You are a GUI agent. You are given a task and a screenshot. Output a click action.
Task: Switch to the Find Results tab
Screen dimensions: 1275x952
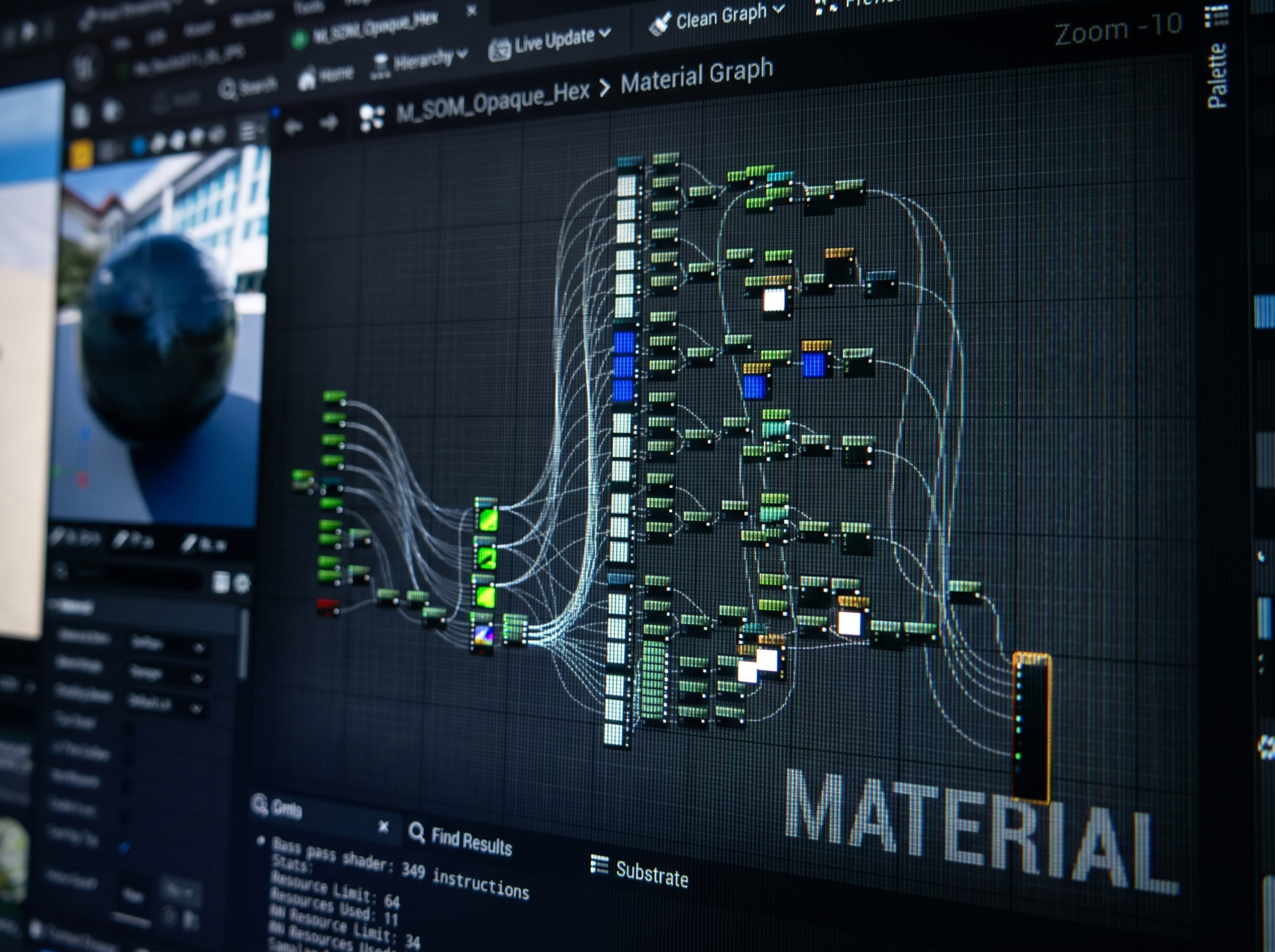471,841
